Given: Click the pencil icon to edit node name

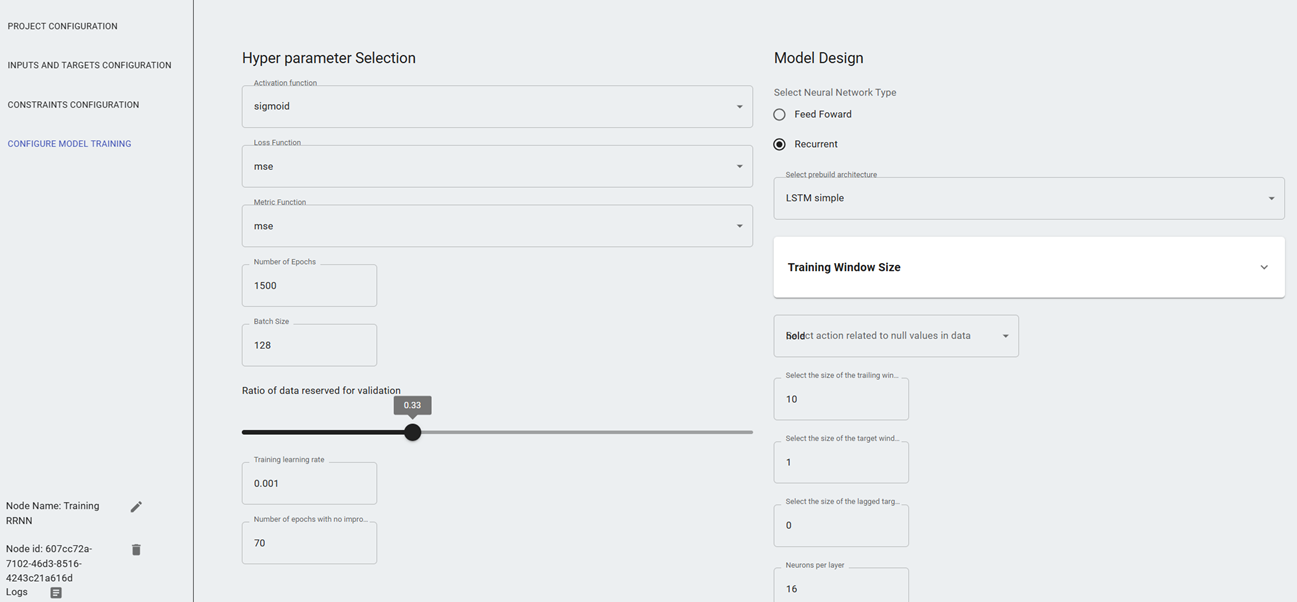Looking at the screenshot, I should point(136,507).
